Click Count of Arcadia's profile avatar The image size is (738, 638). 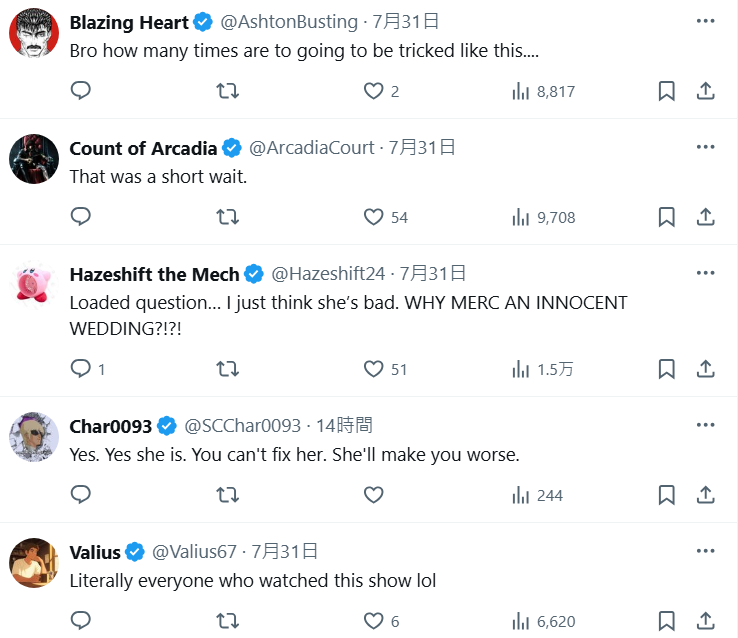pos(34,159)
